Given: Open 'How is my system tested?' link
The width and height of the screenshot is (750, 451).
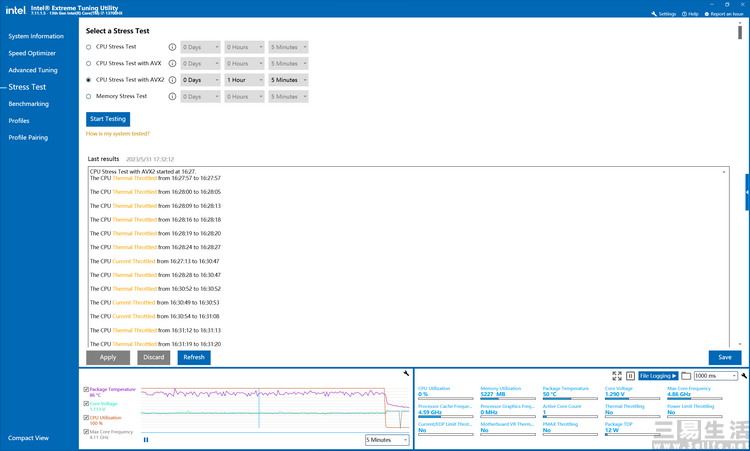Looking at the screenshot, I should click(118, 134).
